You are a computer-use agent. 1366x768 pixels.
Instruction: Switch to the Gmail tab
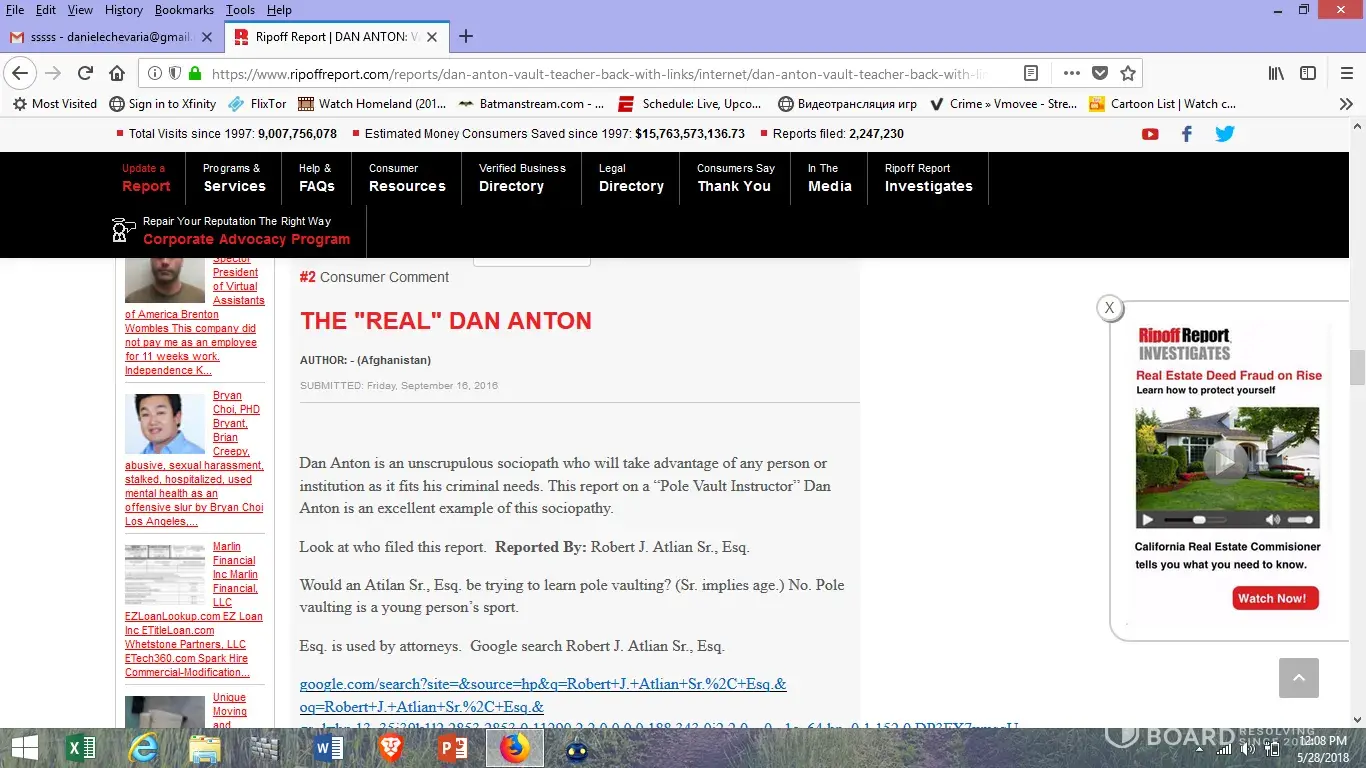tap(110, 37)
